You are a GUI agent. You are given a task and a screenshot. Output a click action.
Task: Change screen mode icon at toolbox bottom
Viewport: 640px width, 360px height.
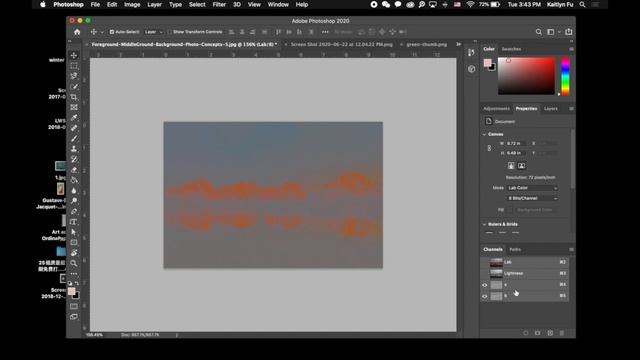click(x=74, y=317)
